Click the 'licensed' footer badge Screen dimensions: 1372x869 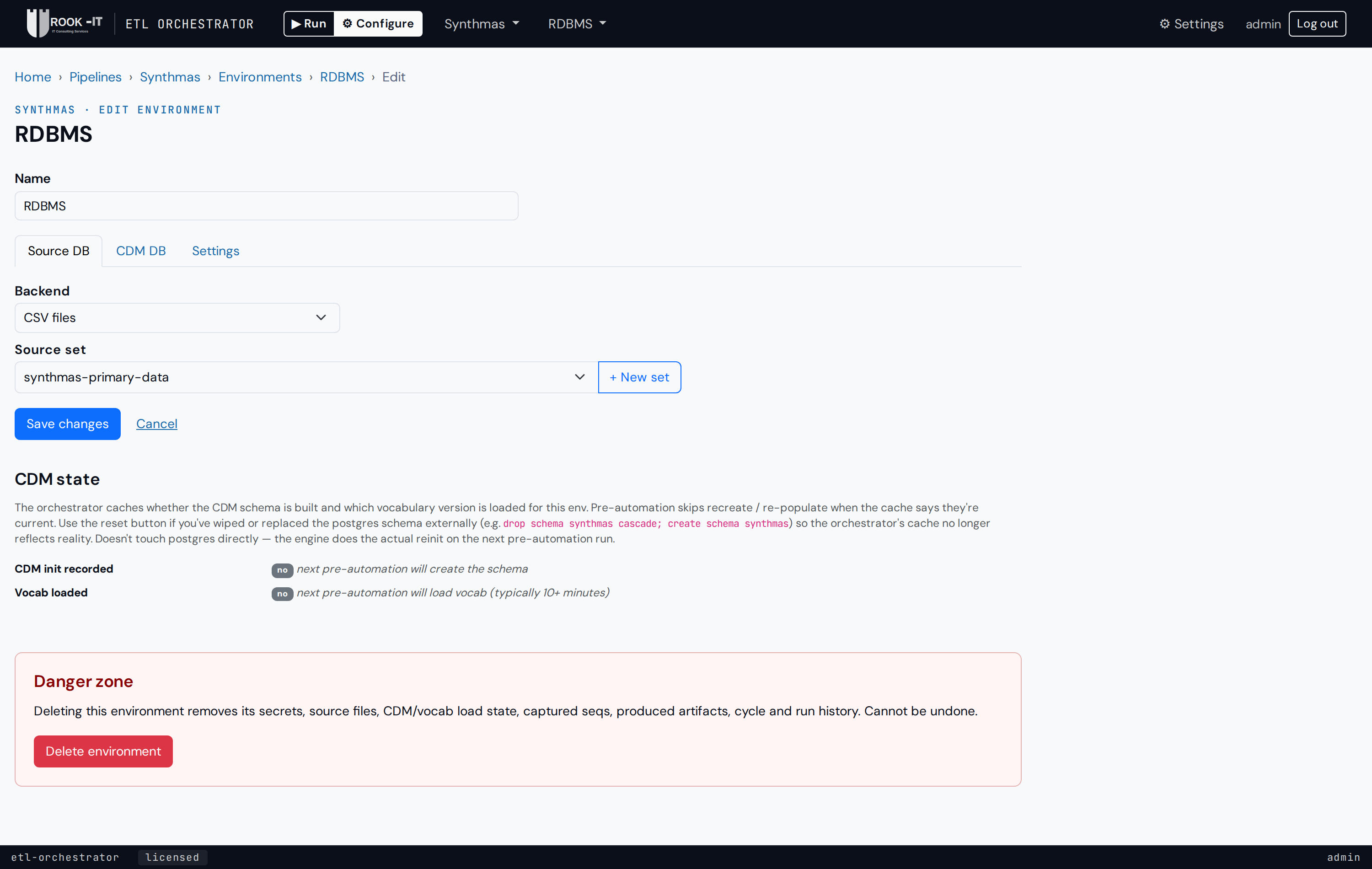click(172, 857)
